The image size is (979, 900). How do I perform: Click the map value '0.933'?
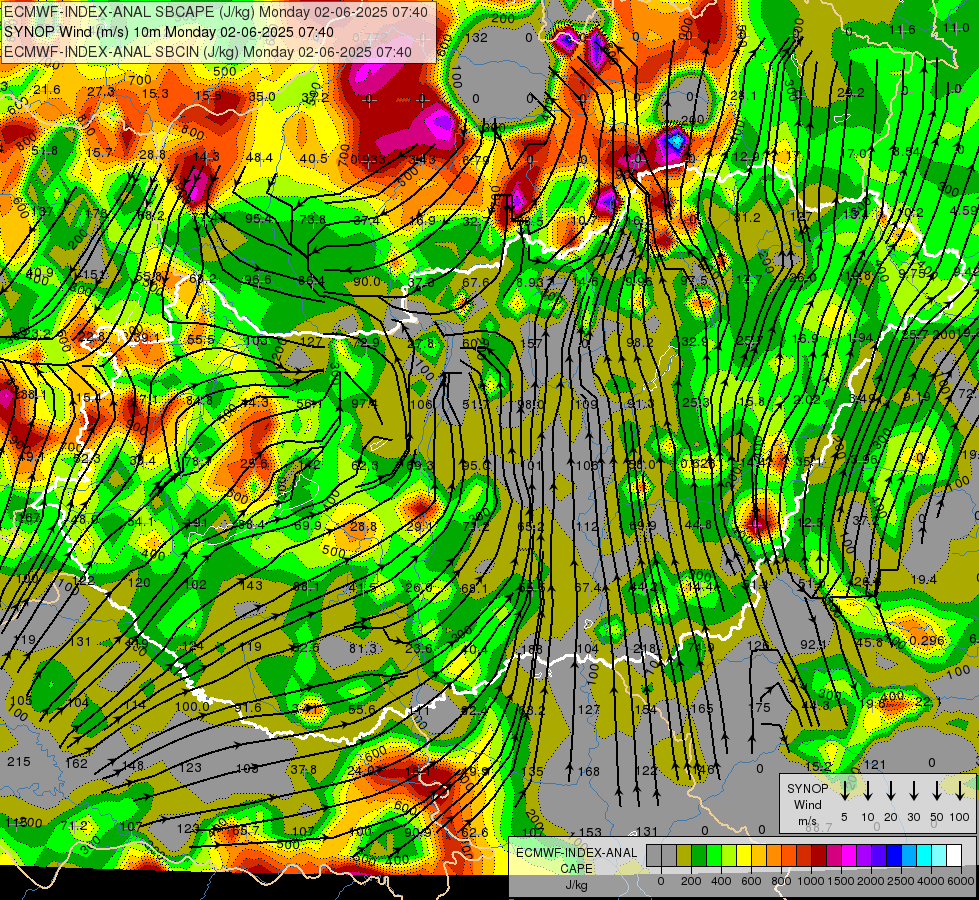368,159
